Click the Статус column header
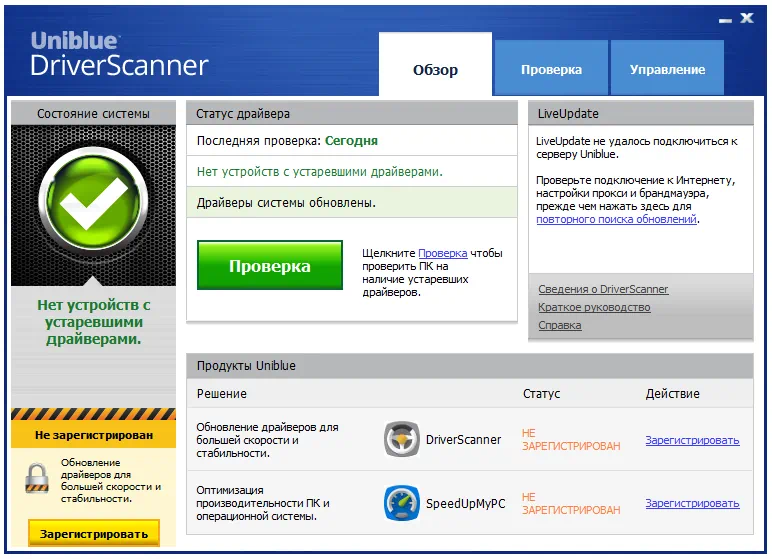Screen dimensions: 772x559 click(541, 394)
